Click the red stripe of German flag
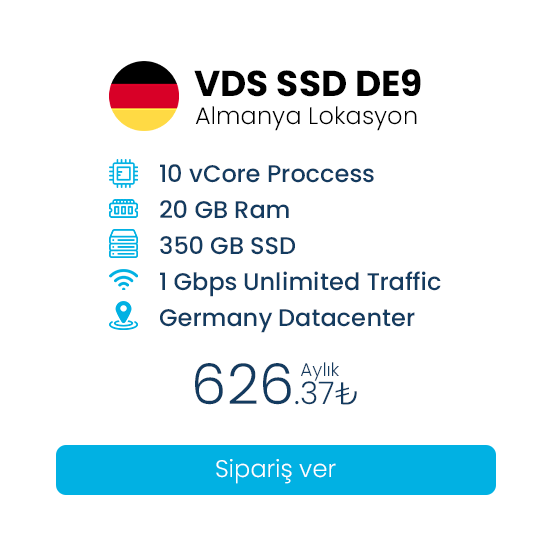The height and width of the screenshot is (550, 550). coord(144,96)
